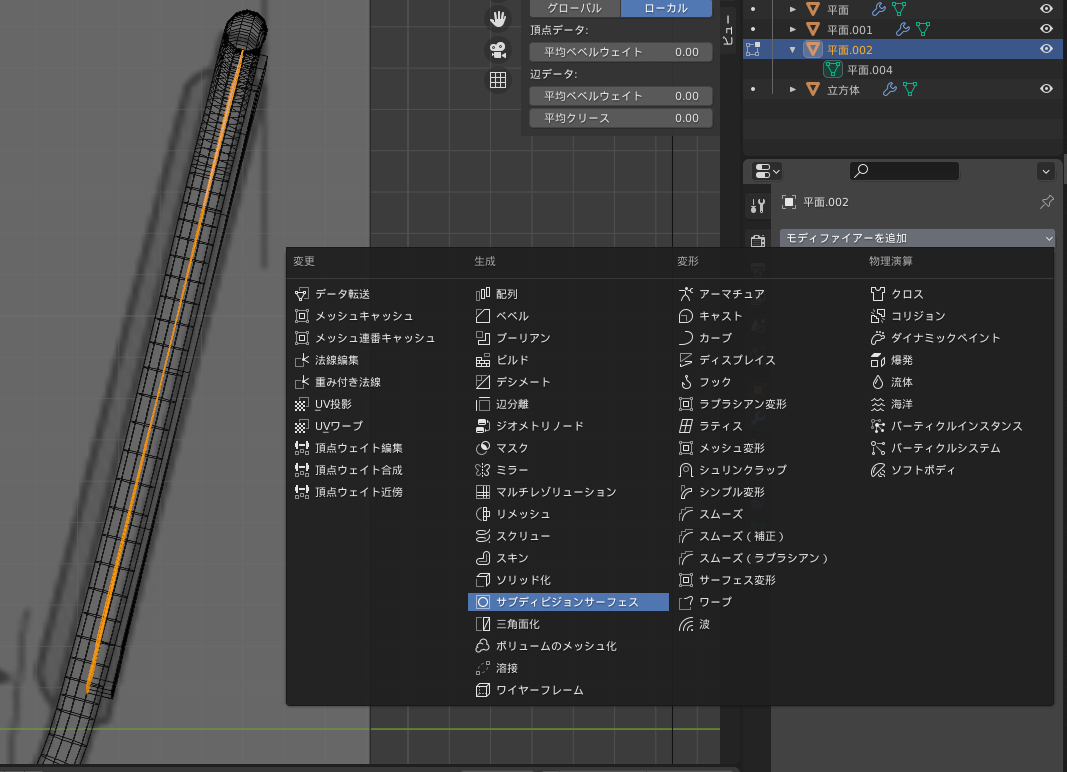The image size is (1067, 772).
Task: Switch transform orientation to グローバル
Action: [575, 8]
